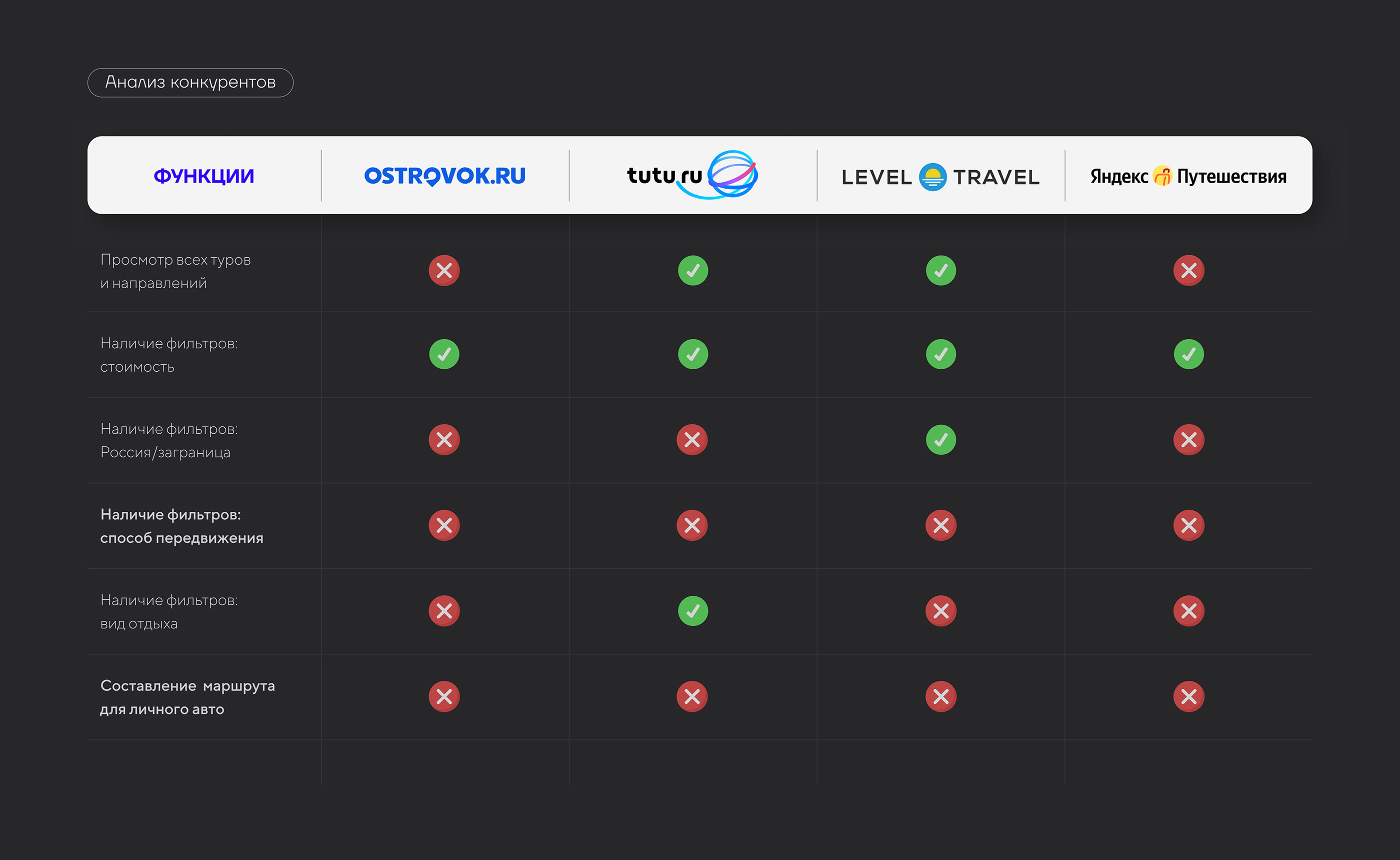
Task: Click the Яндекс Путешествия logo
Action: (1188, 176)
